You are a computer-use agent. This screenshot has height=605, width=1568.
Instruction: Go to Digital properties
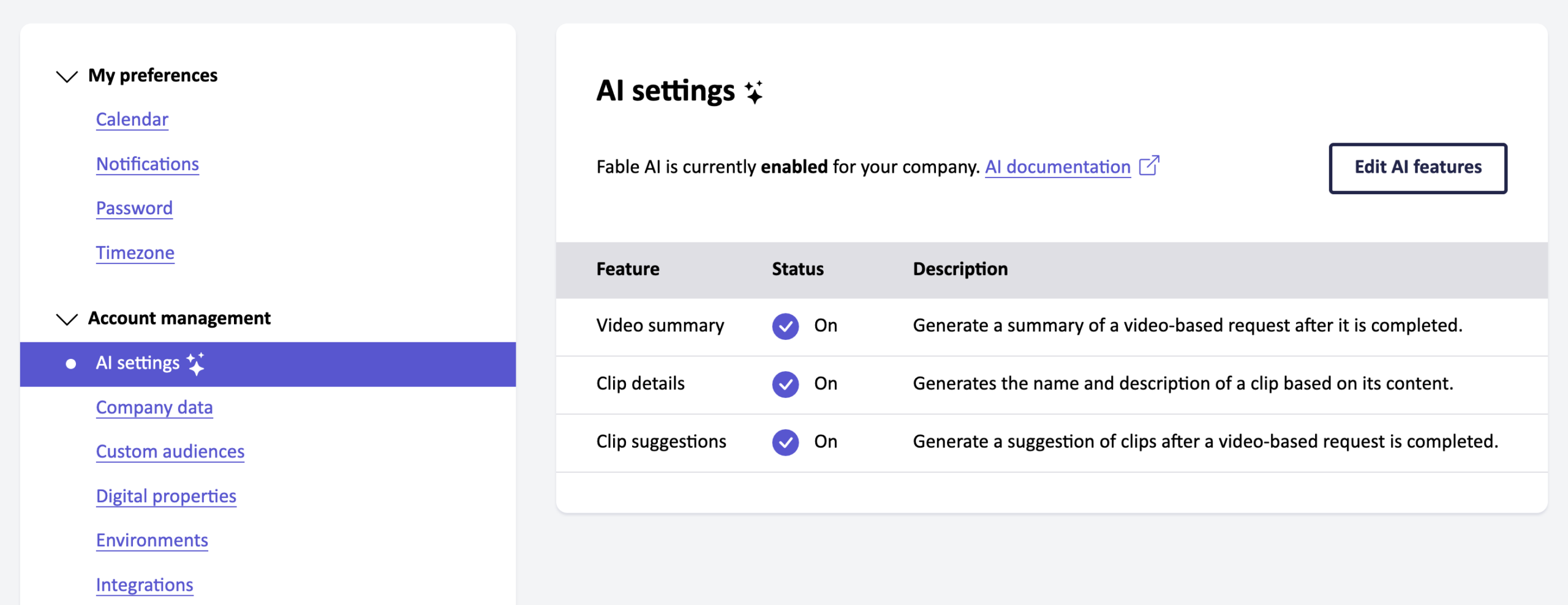[166, 497]
